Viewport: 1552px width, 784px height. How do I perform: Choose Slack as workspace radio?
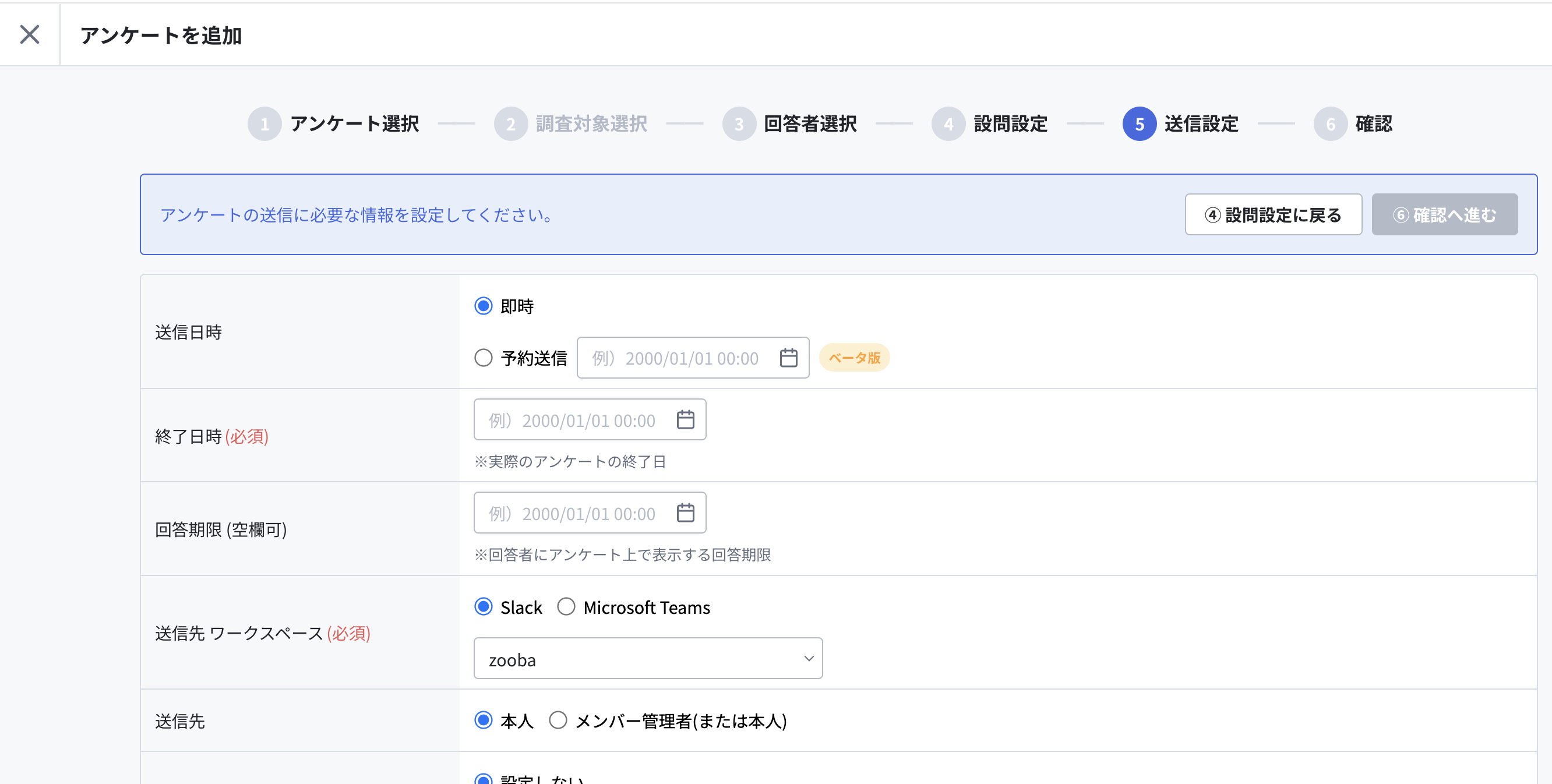tap(483, 606)
